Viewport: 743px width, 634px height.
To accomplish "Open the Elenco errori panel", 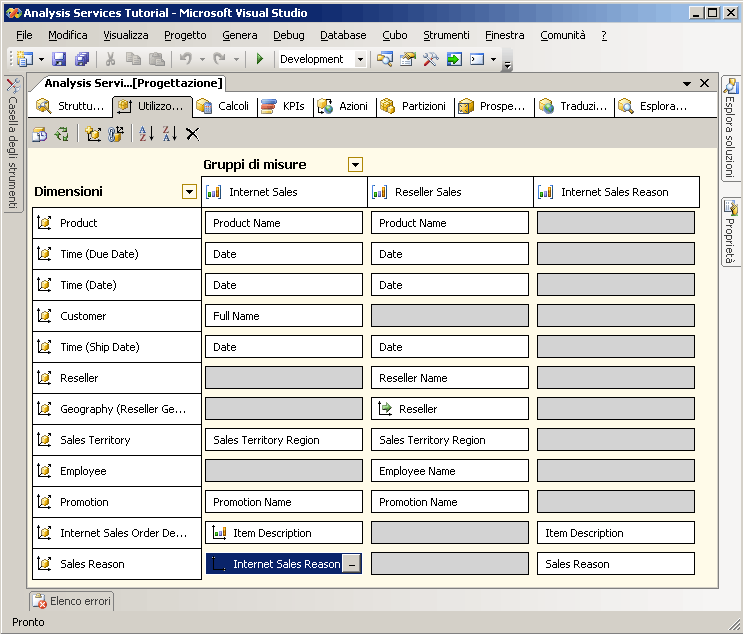I will (71, 601).
